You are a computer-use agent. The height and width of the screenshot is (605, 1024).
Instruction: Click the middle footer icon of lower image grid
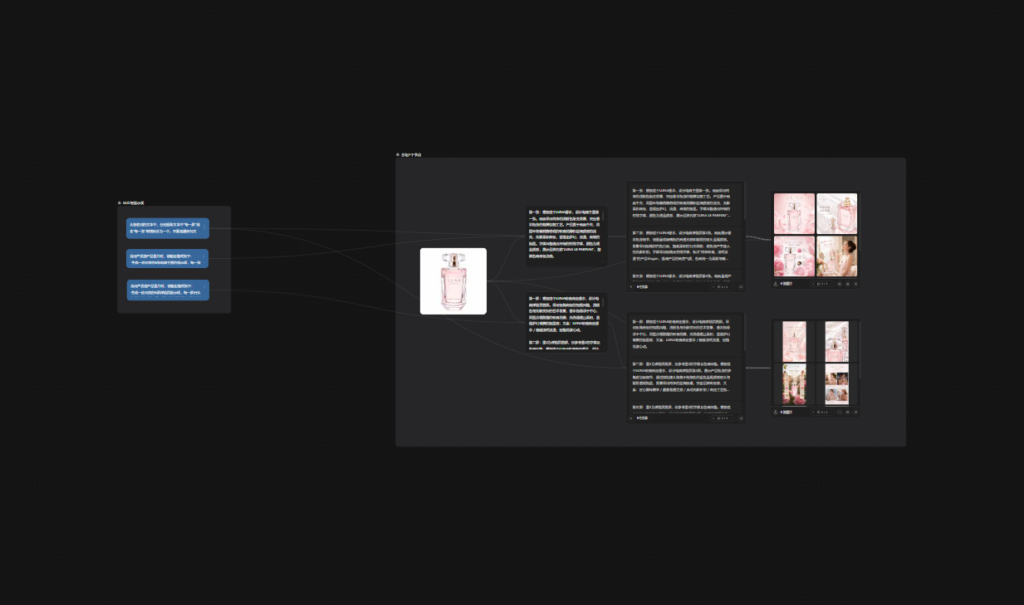[x=848, y=412]
